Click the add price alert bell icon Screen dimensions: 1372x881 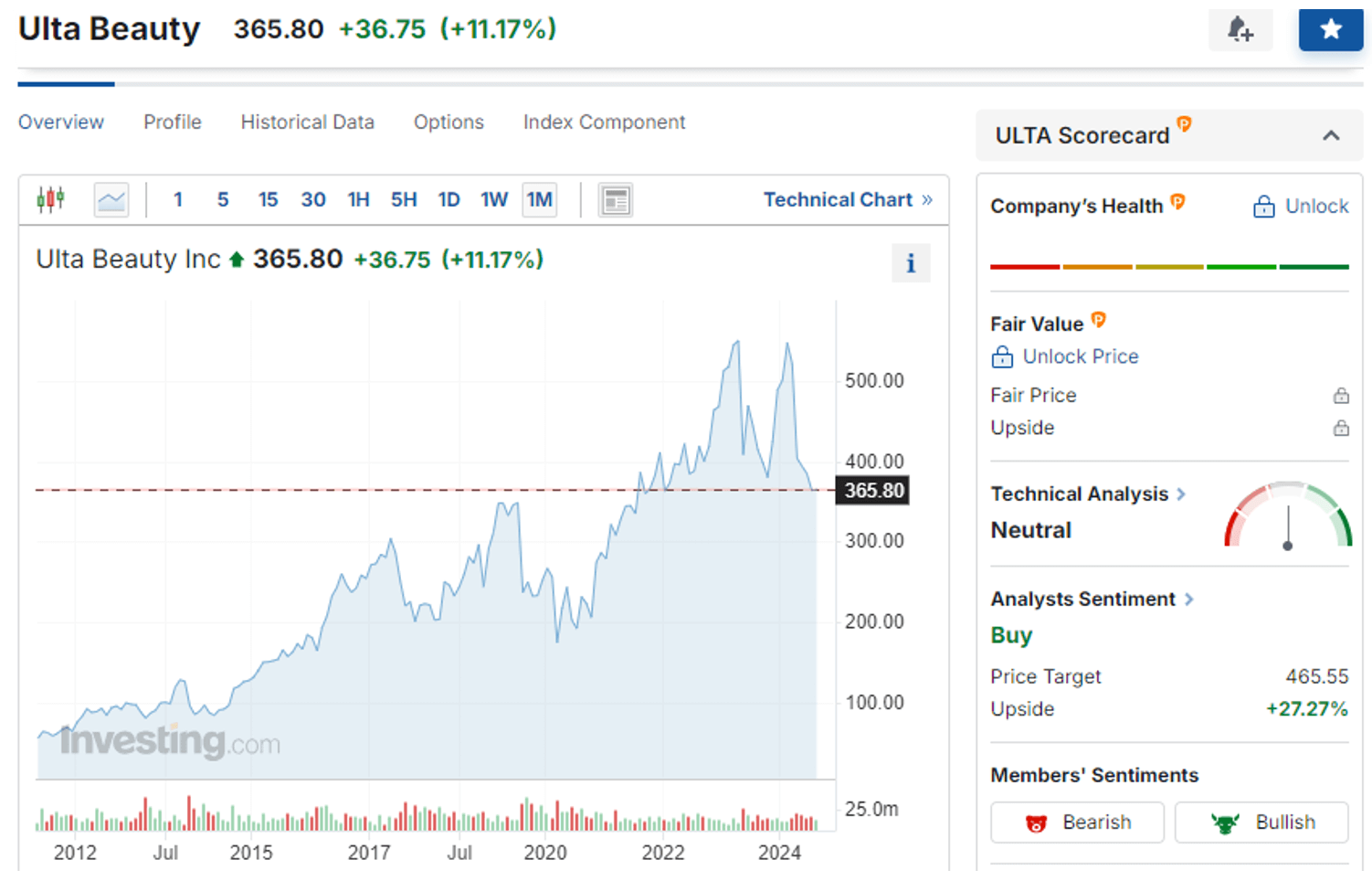pos(1240,30)
